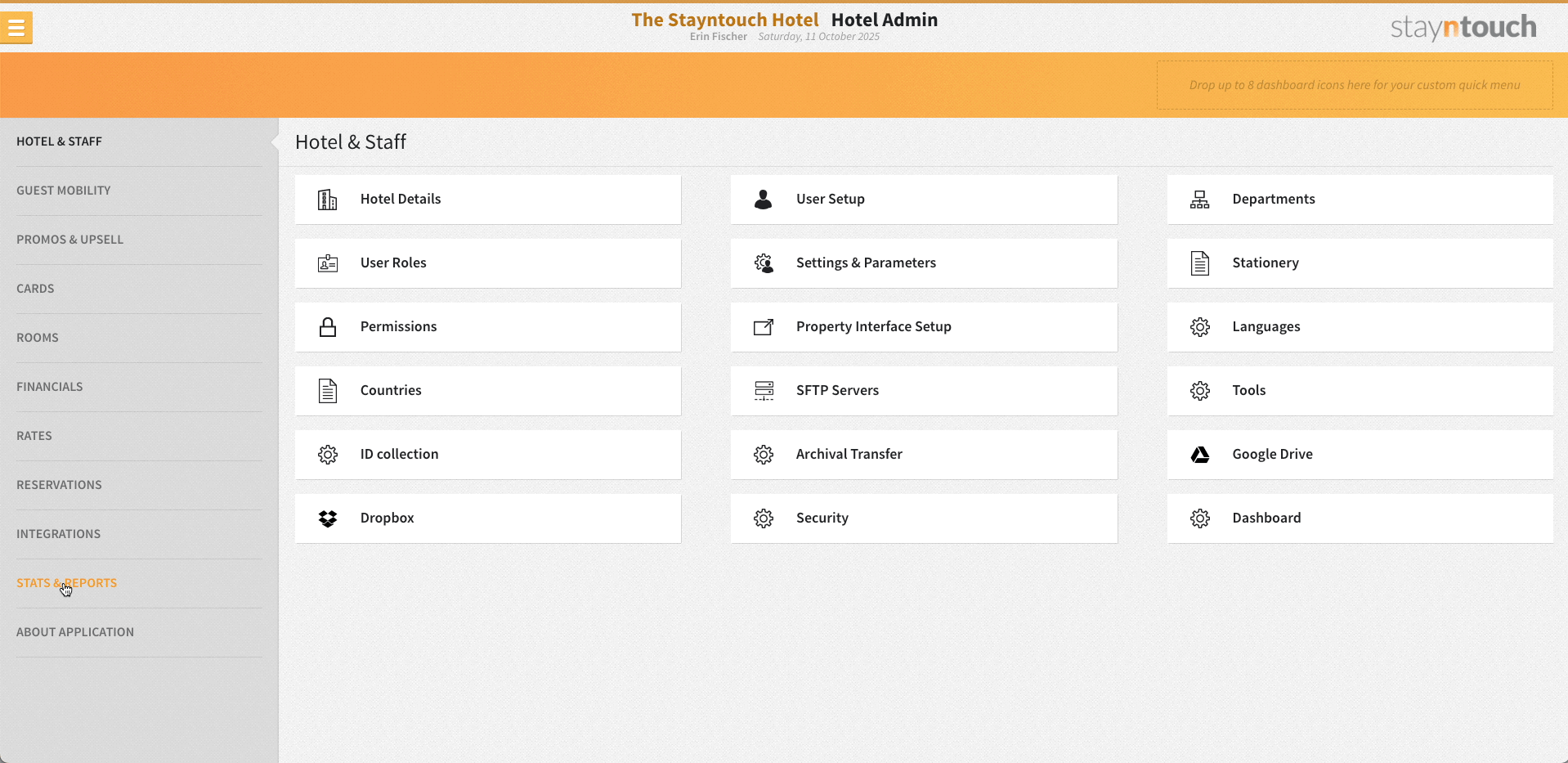This screenshot has height=763, width=1568.
Task: Click the Hotel Details building icon
Action: (328, 200)
